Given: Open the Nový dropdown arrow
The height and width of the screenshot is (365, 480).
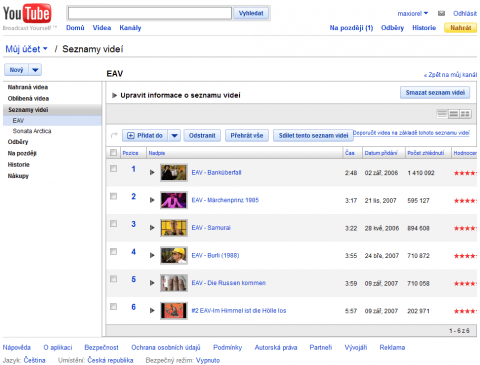Looking at the screenshot, I should point(35,70).
